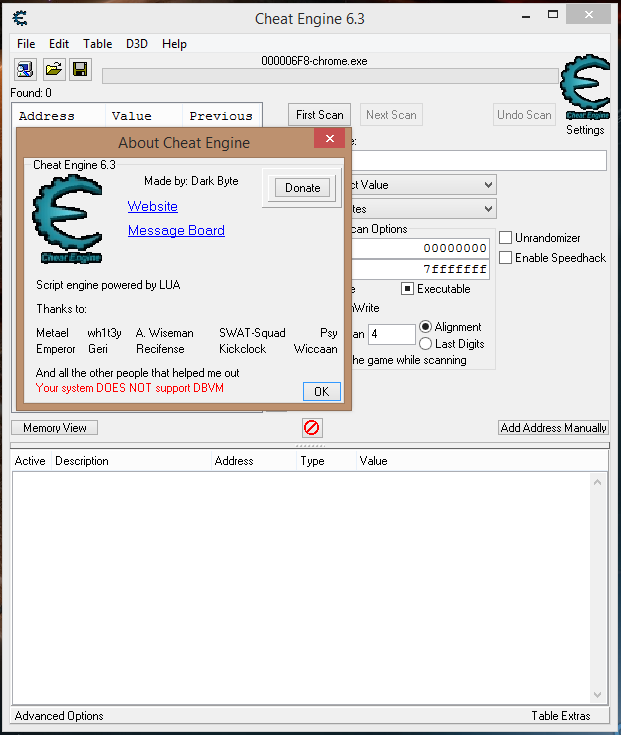Select the Last Digits radio button

[425, 344]
